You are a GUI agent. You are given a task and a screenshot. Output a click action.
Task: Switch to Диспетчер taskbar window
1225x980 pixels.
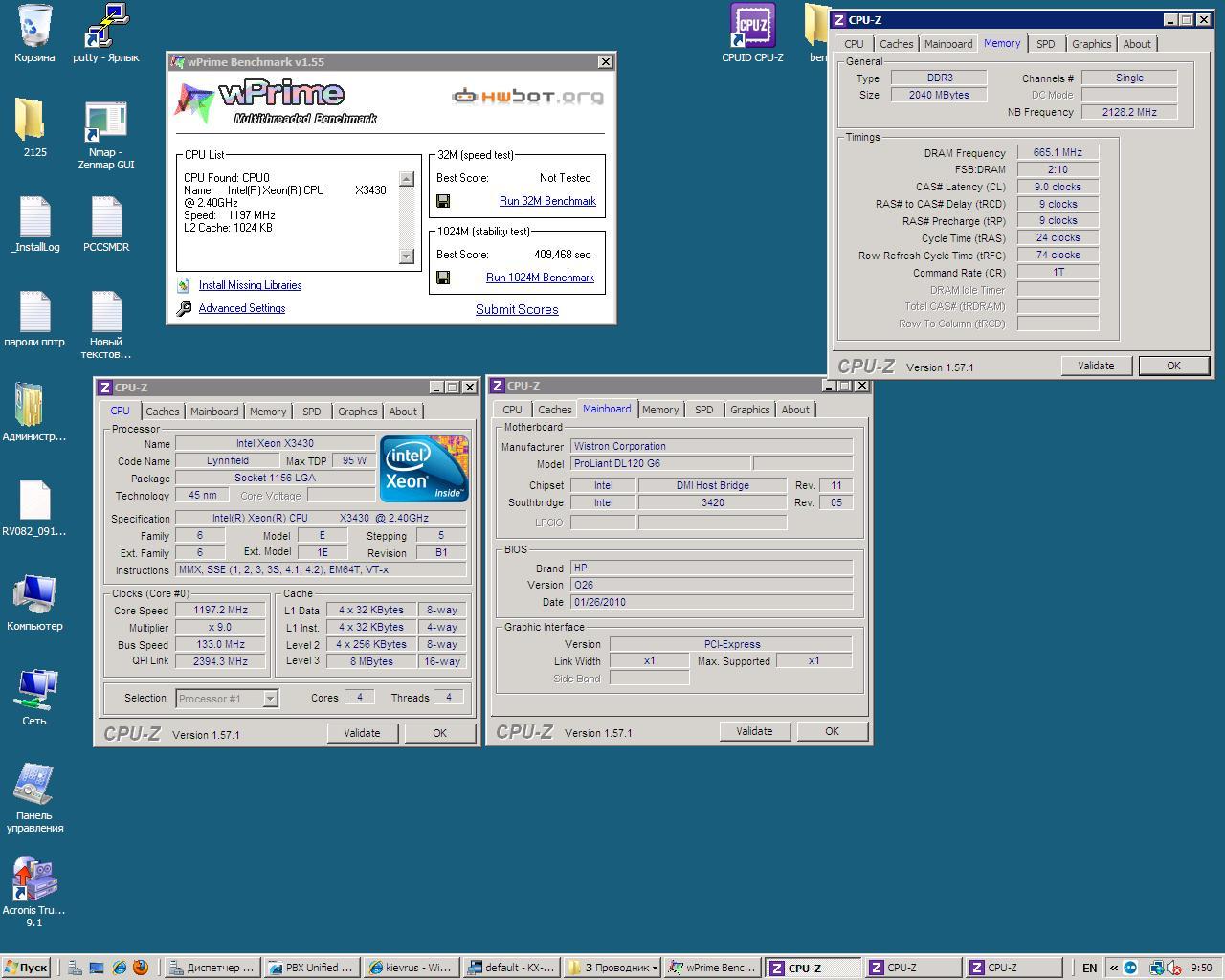(212, 968)
